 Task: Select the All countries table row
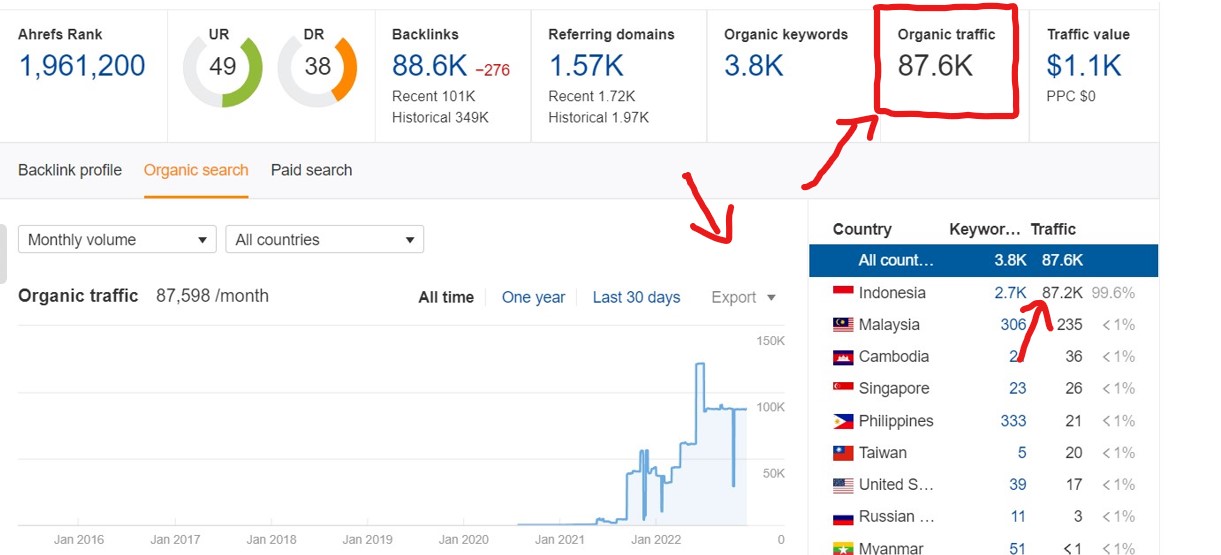[x=983, y=260]
